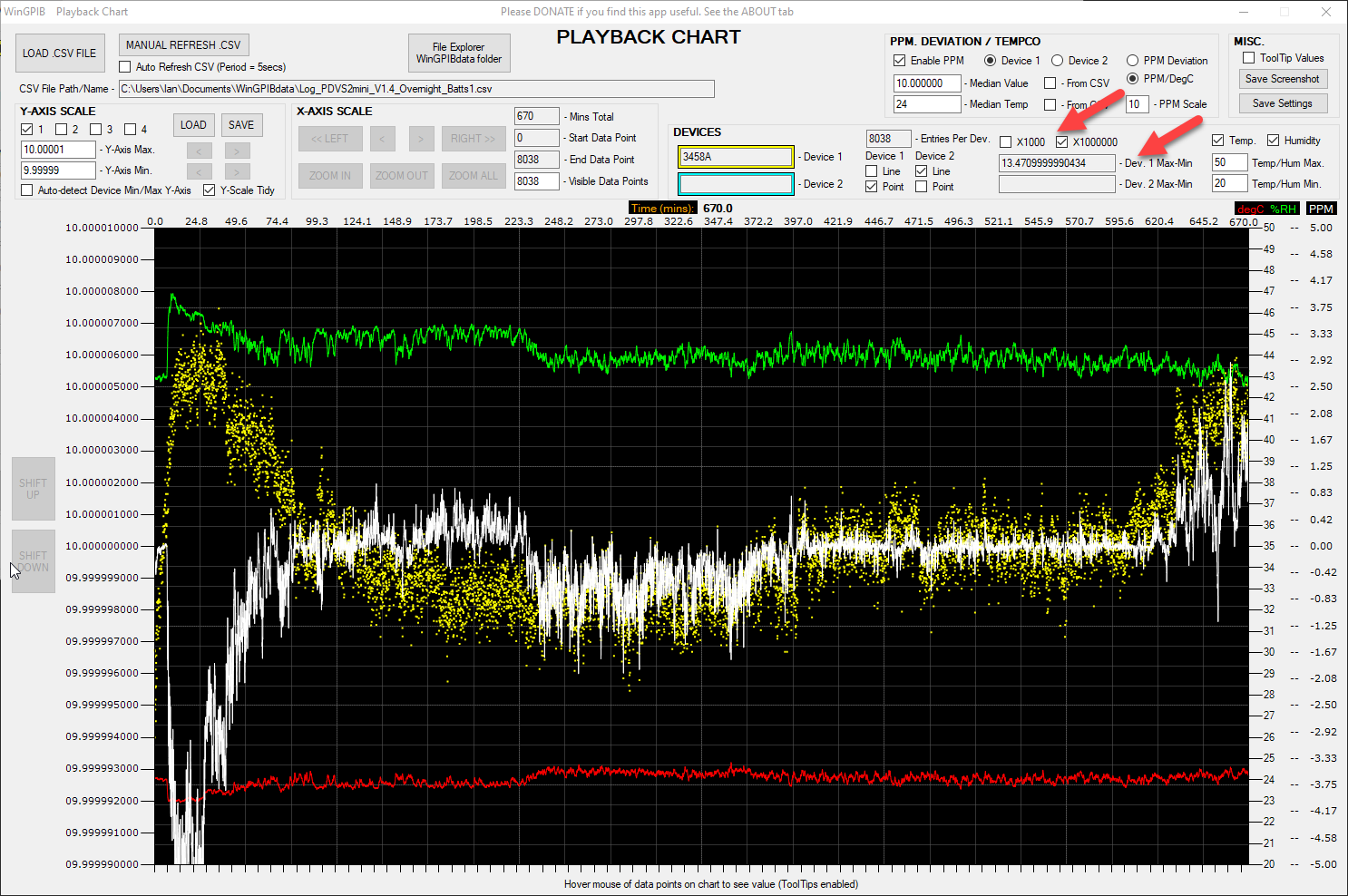Check the X1000 multiplier box
1348x896 pixels.
point(1006,142)
